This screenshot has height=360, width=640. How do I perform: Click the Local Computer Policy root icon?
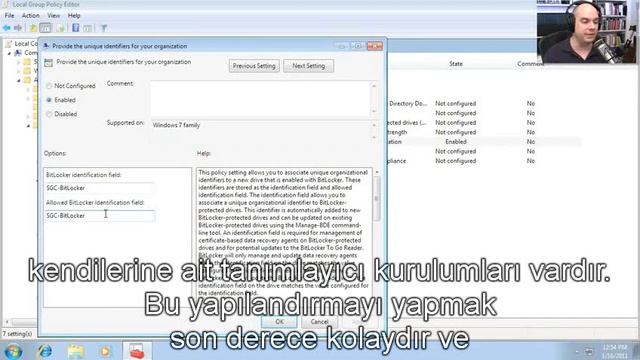pos(9,44)
